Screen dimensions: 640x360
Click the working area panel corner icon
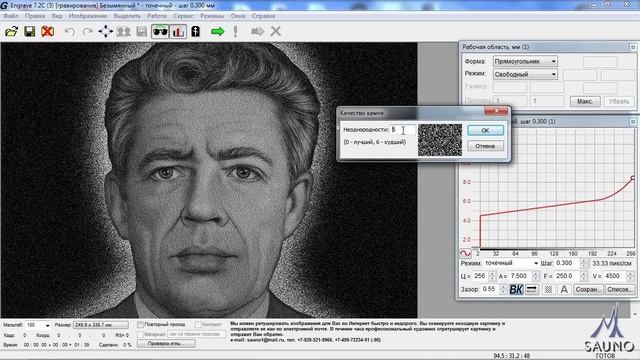633,47
